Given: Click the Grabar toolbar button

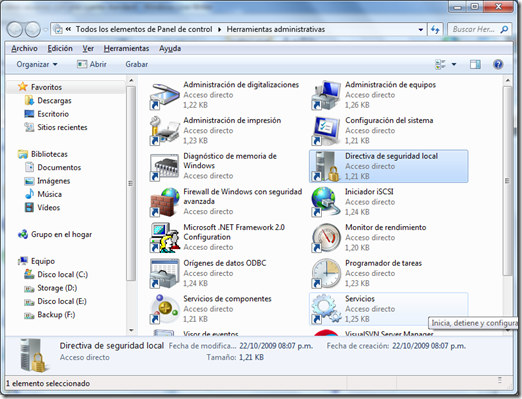Looking at the screenshot, I should click(x=137, y=64).
